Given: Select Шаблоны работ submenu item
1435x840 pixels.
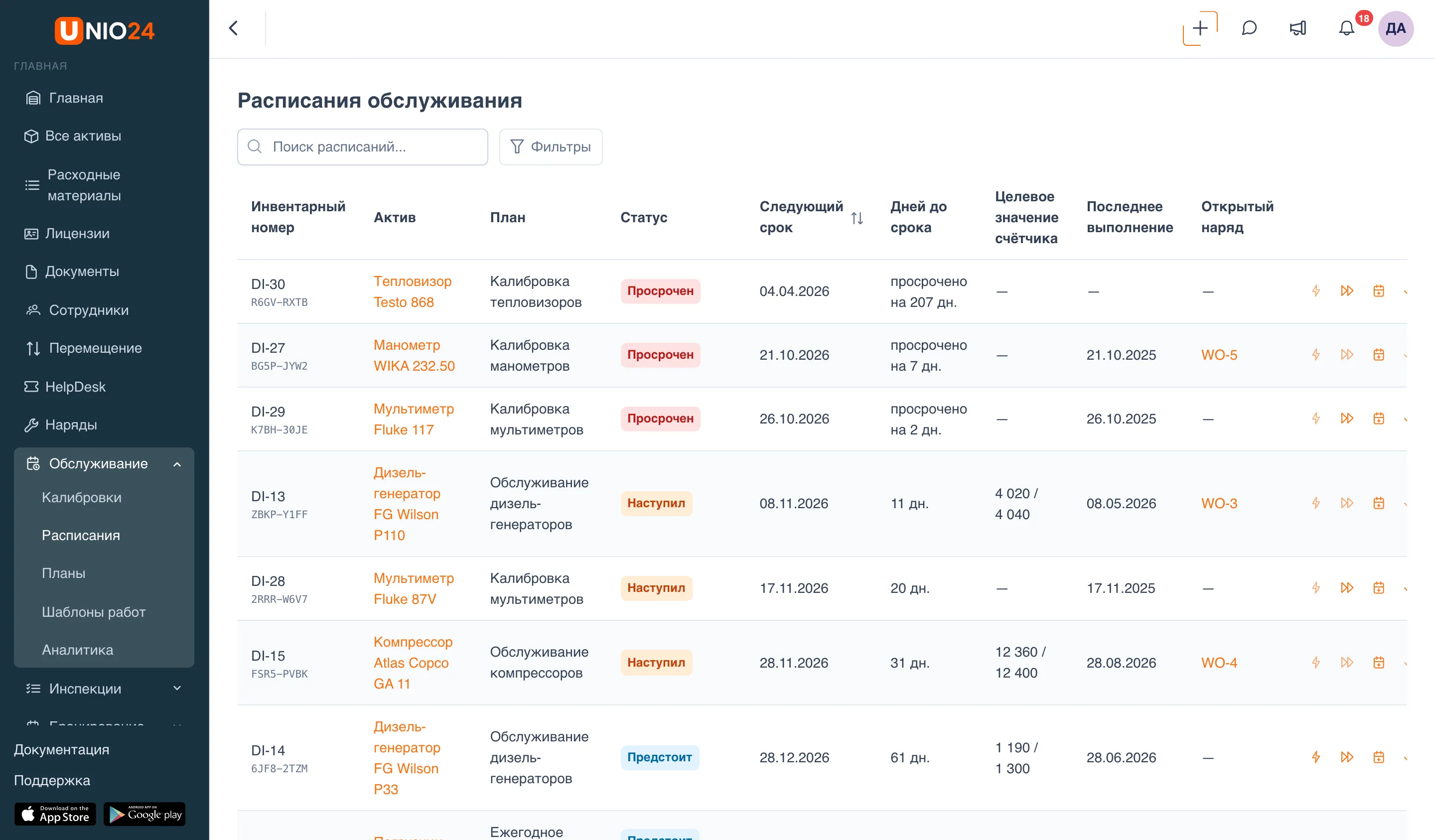Looking at the screenshot, I should tap(93, 612).
